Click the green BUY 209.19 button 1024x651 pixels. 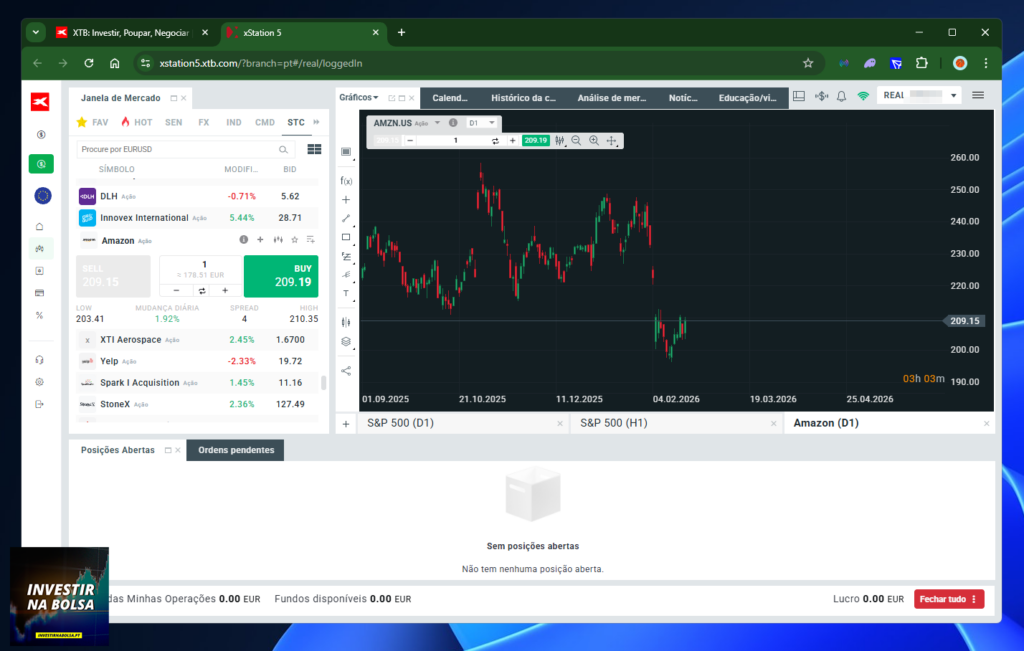pos(281,276)
